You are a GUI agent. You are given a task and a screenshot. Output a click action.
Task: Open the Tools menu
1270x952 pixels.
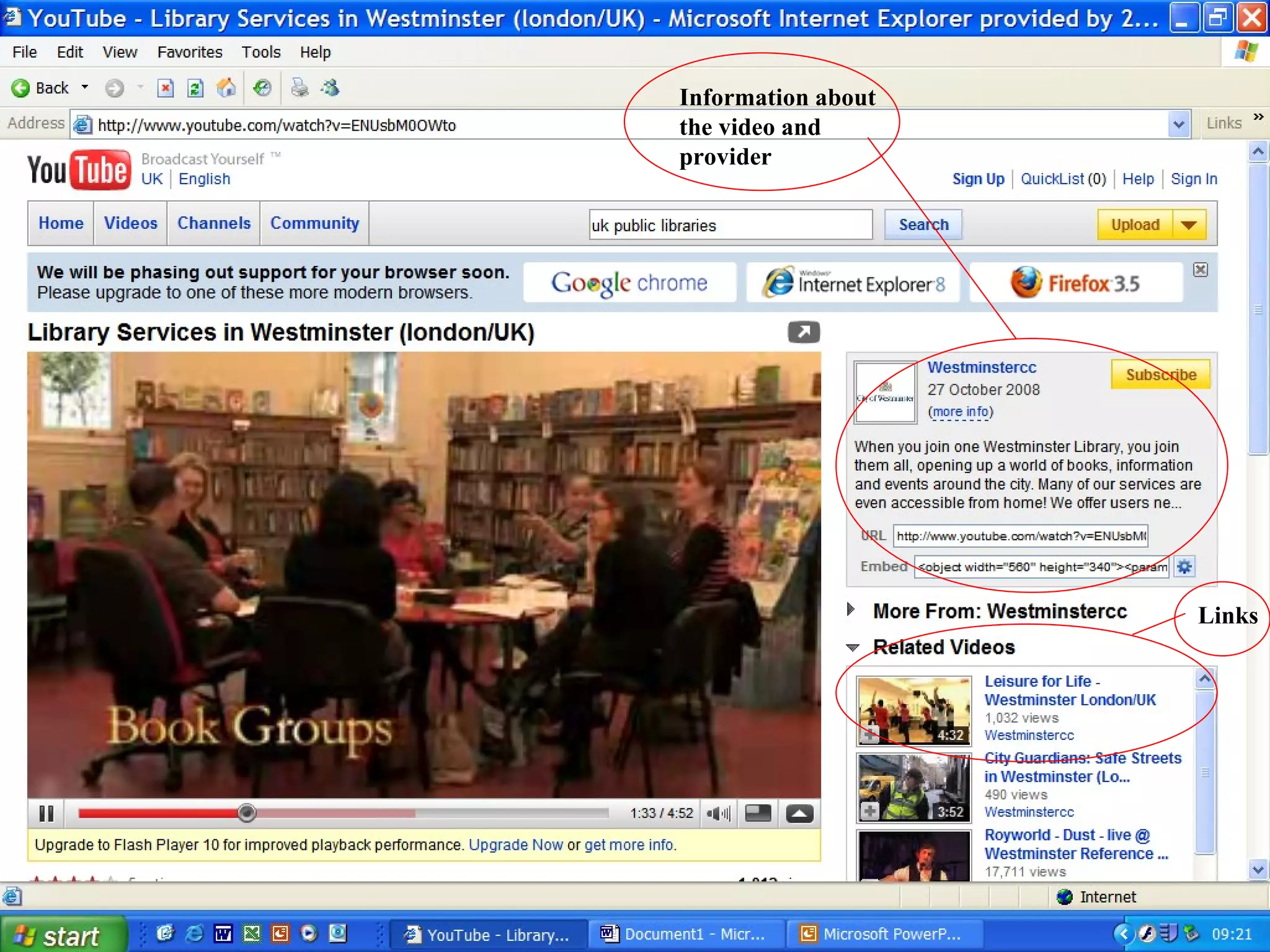coord(261,52)
